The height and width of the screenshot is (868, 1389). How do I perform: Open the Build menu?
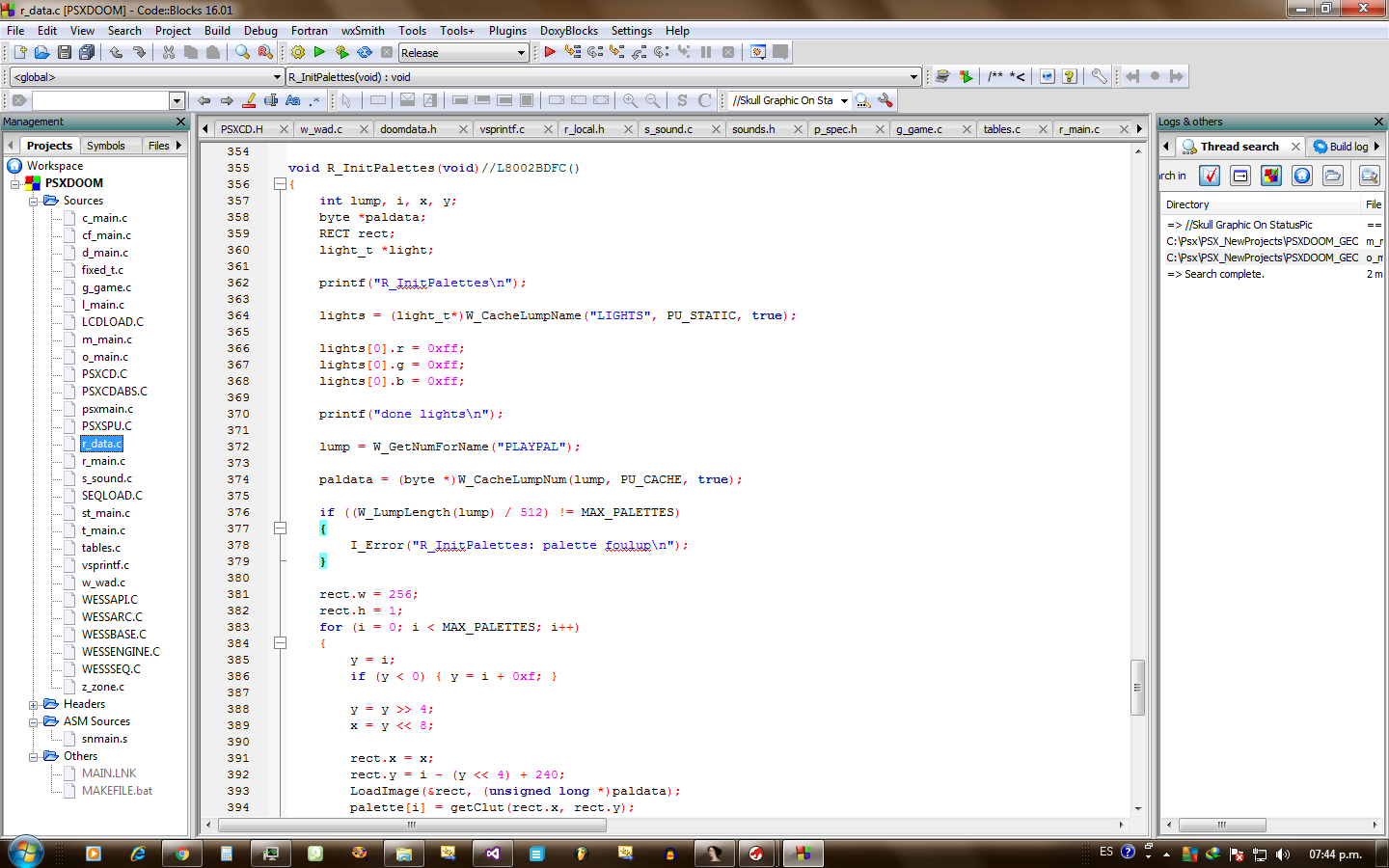(217, 31)
